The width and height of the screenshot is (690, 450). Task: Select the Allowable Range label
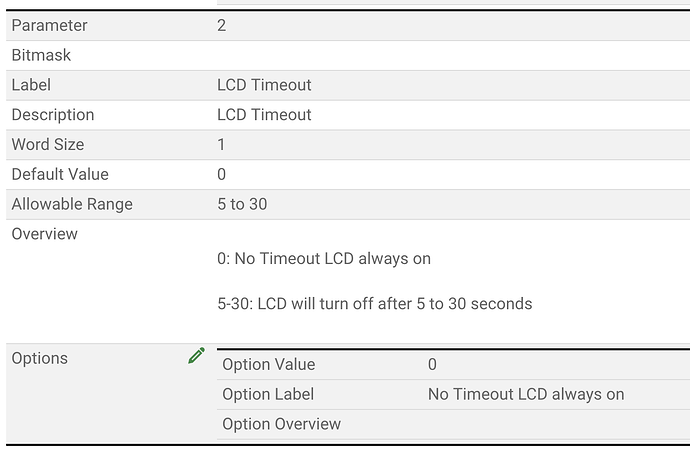tap(72, 205)
